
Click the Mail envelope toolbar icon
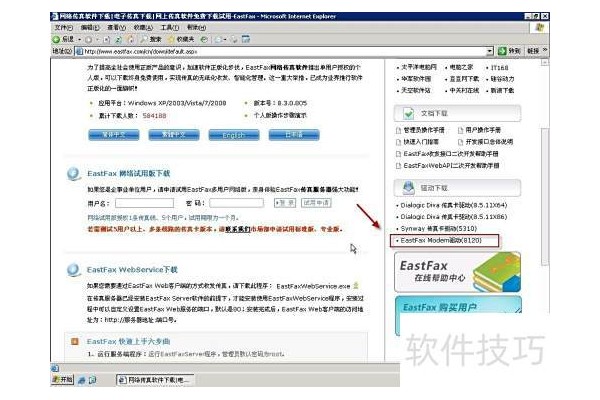[x=220, y=39]
